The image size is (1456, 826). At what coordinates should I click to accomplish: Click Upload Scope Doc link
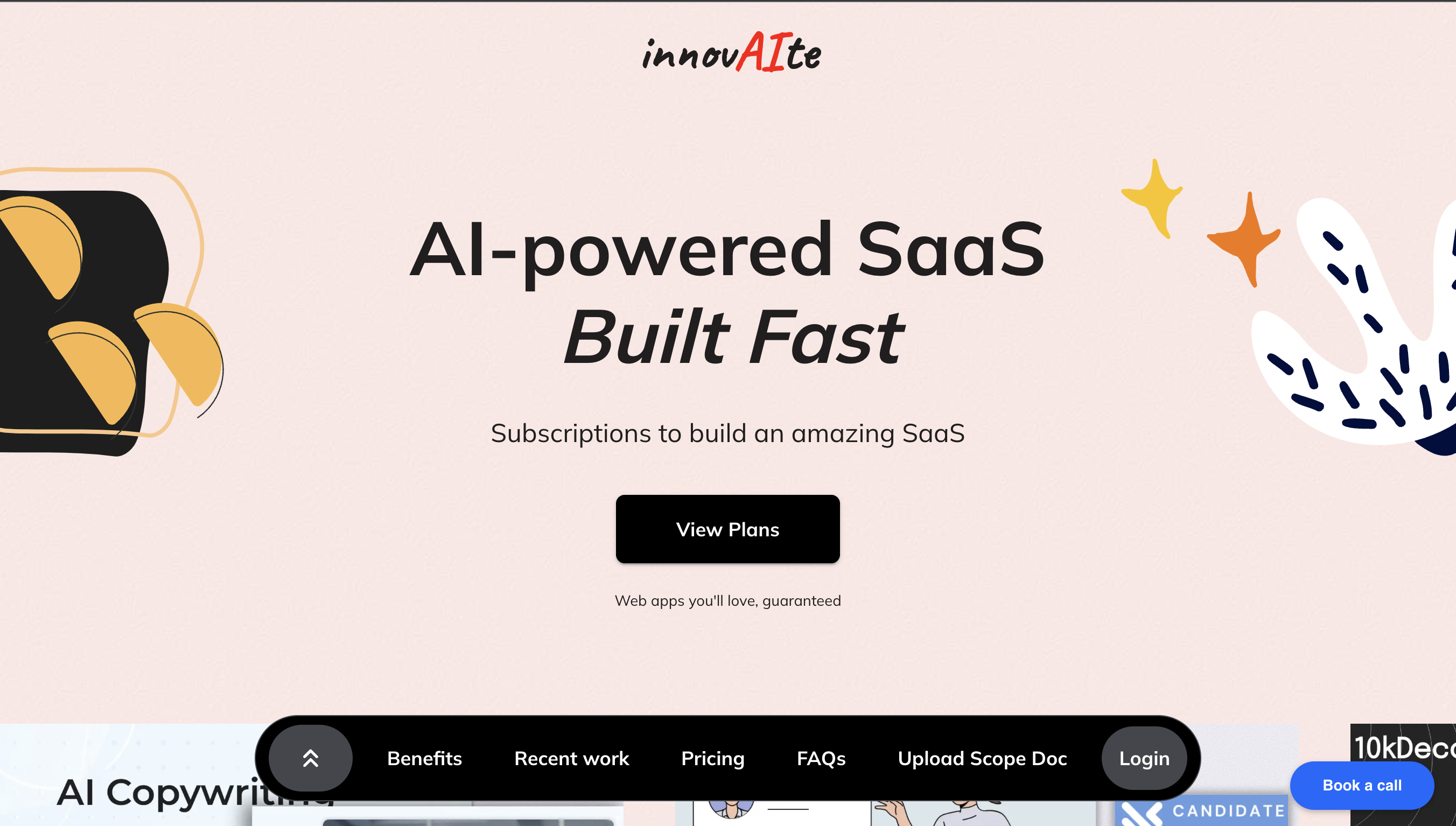pos(983,758)
